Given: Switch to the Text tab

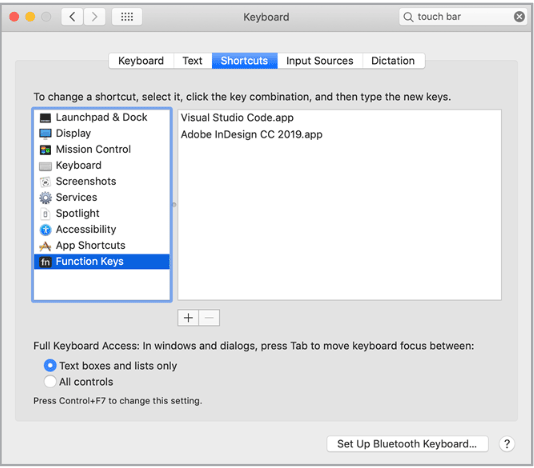Looking at the screenshot, I should (x=192, y=61).
